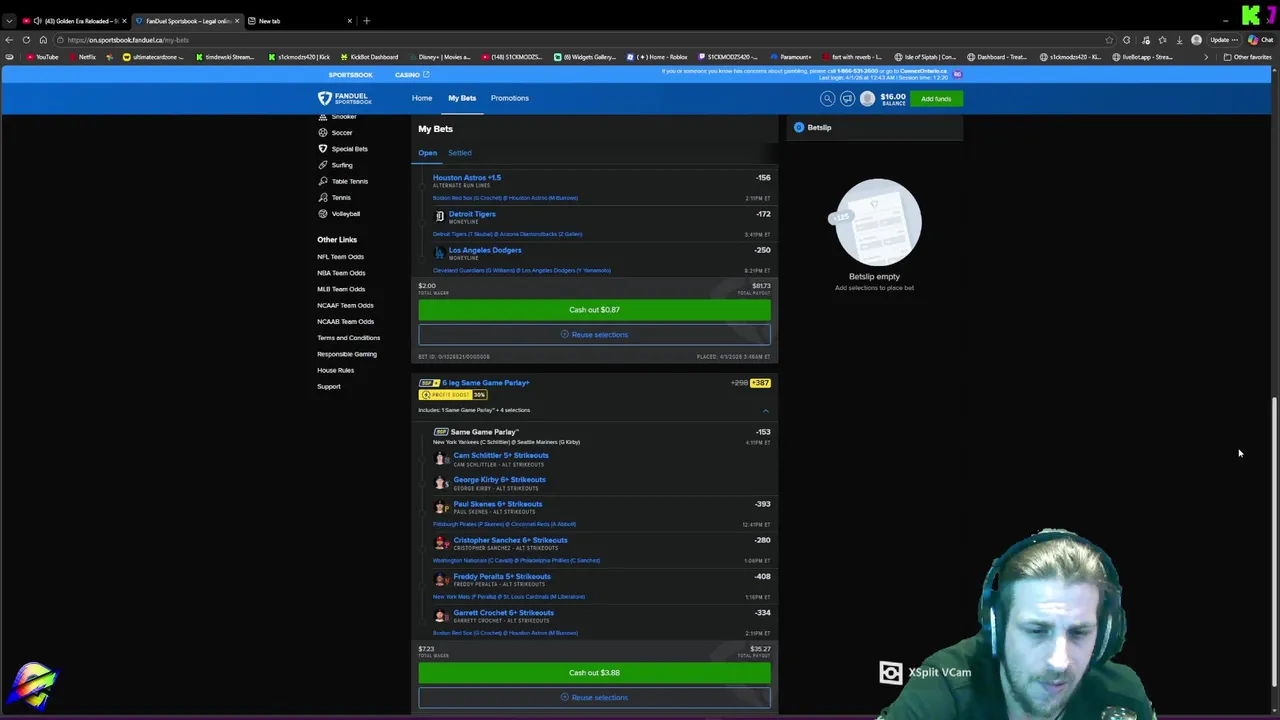Open the Other favorites folder
The image size is (1280, 720).
coord(1247,57)
